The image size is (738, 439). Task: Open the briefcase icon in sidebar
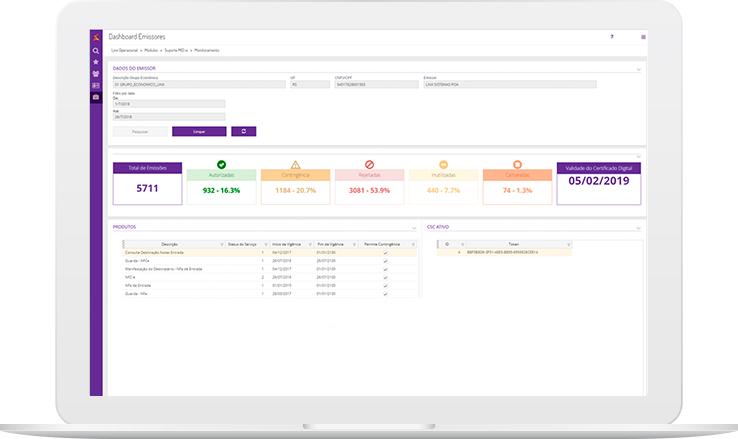[x=96, y=97]
